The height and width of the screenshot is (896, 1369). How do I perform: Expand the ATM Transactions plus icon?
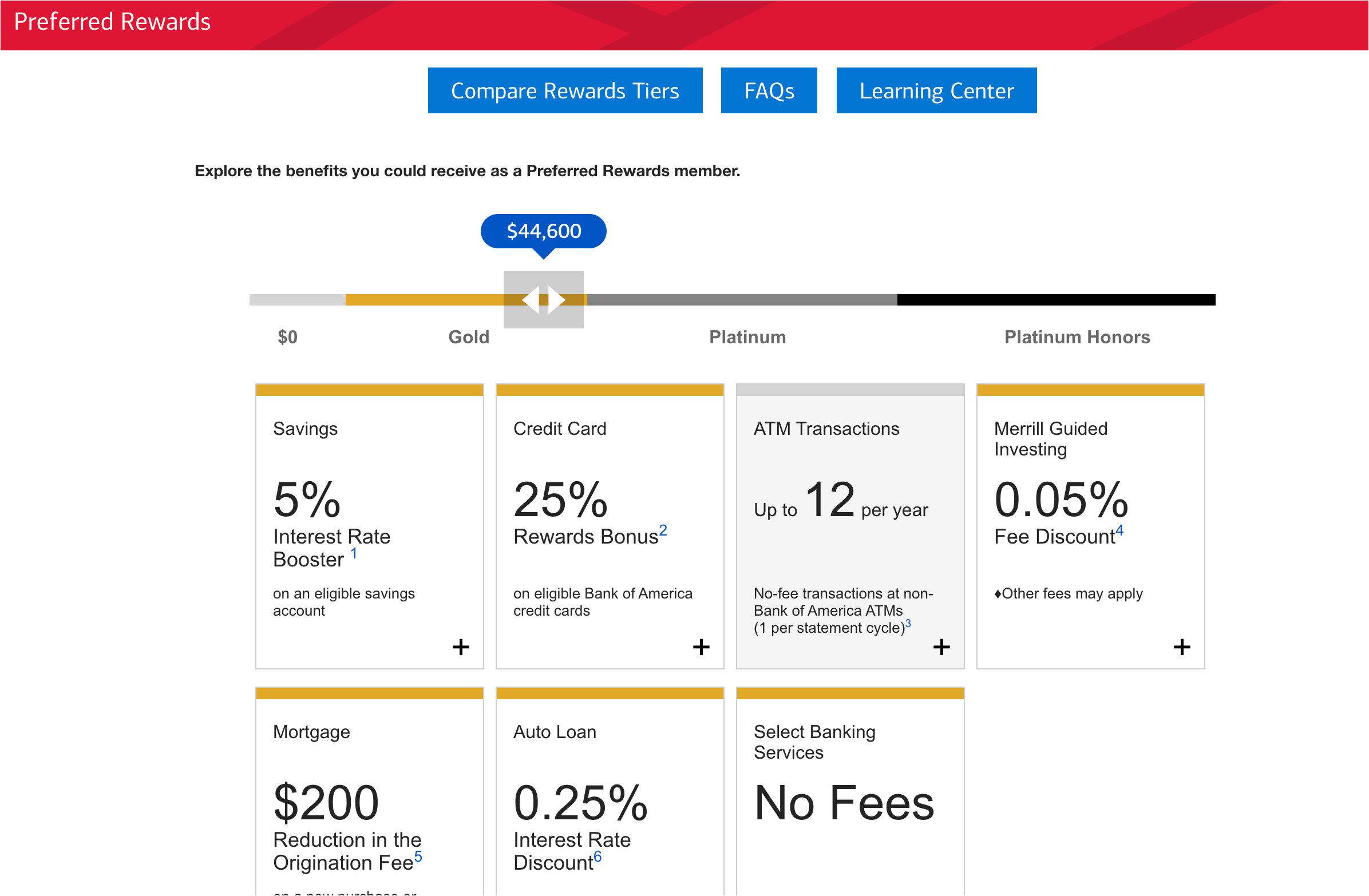pos(941,647)
